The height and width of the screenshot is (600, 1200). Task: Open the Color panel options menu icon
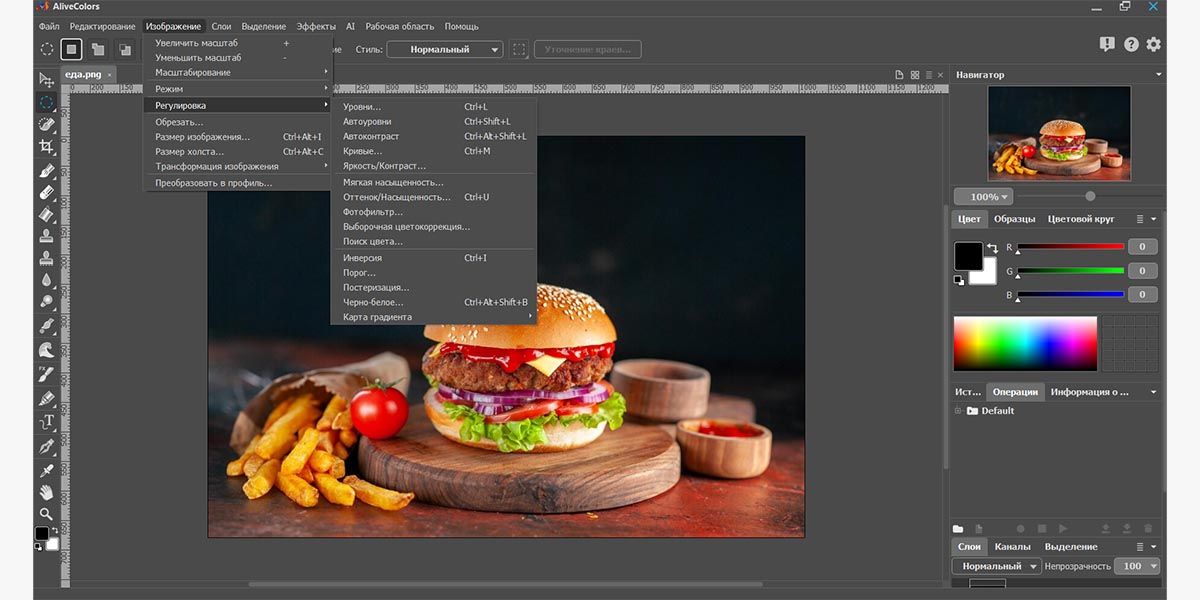tap(1140, 219)
